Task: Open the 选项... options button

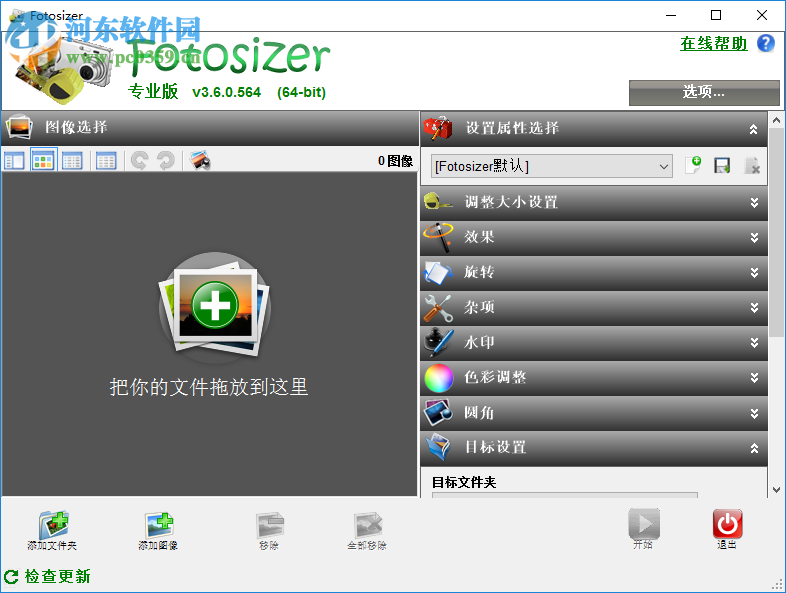Action: (704, 92)
